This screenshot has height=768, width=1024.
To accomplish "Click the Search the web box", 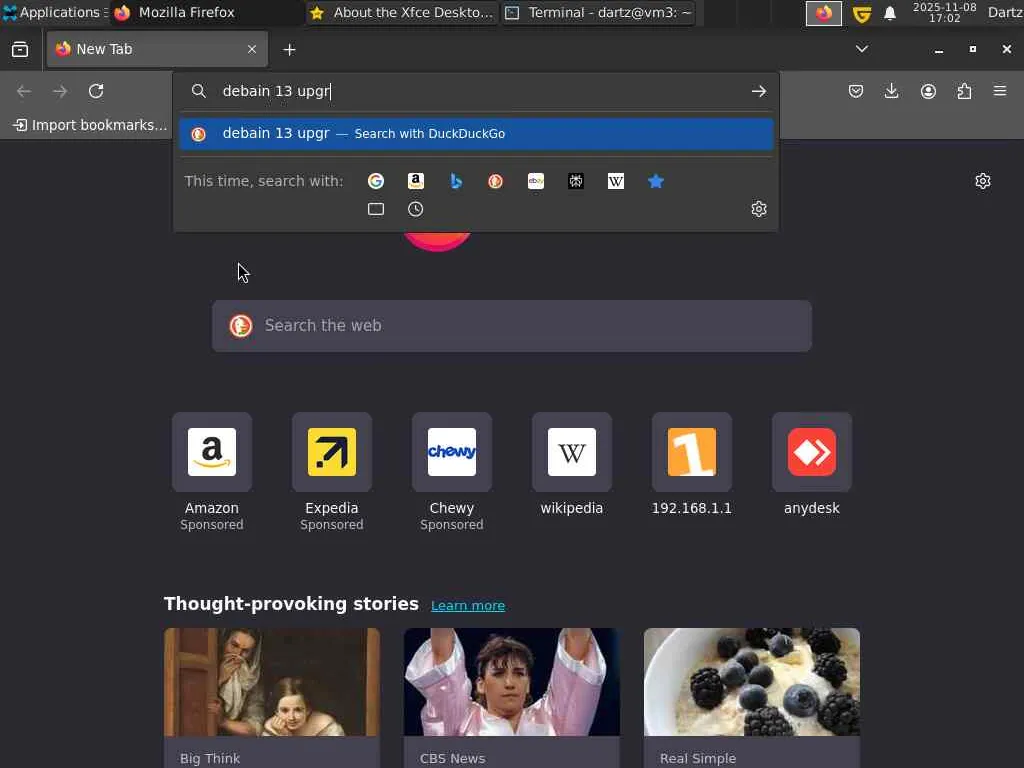I will pyautogui.click(x=512, y=326).
